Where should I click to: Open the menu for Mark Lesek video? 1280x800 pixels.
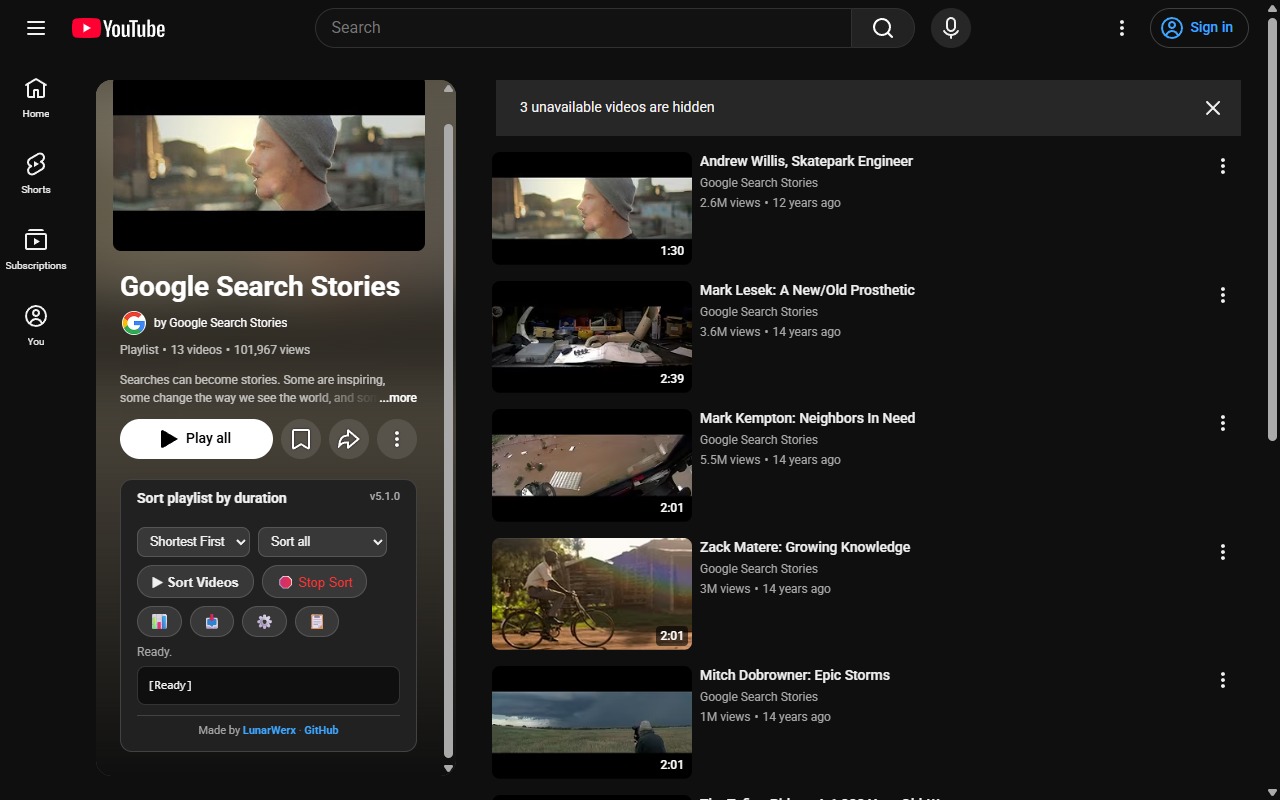tap(1222, 295)
